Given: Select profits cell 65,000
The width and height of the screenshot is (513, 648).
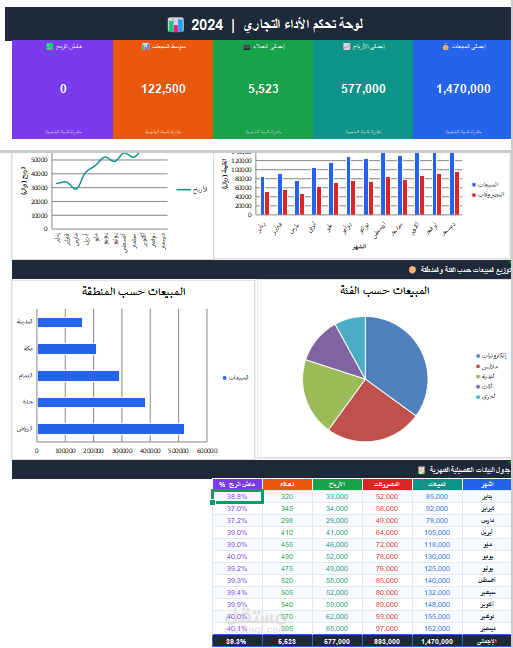Looking at the screenshot, I should tap(337, 629).
